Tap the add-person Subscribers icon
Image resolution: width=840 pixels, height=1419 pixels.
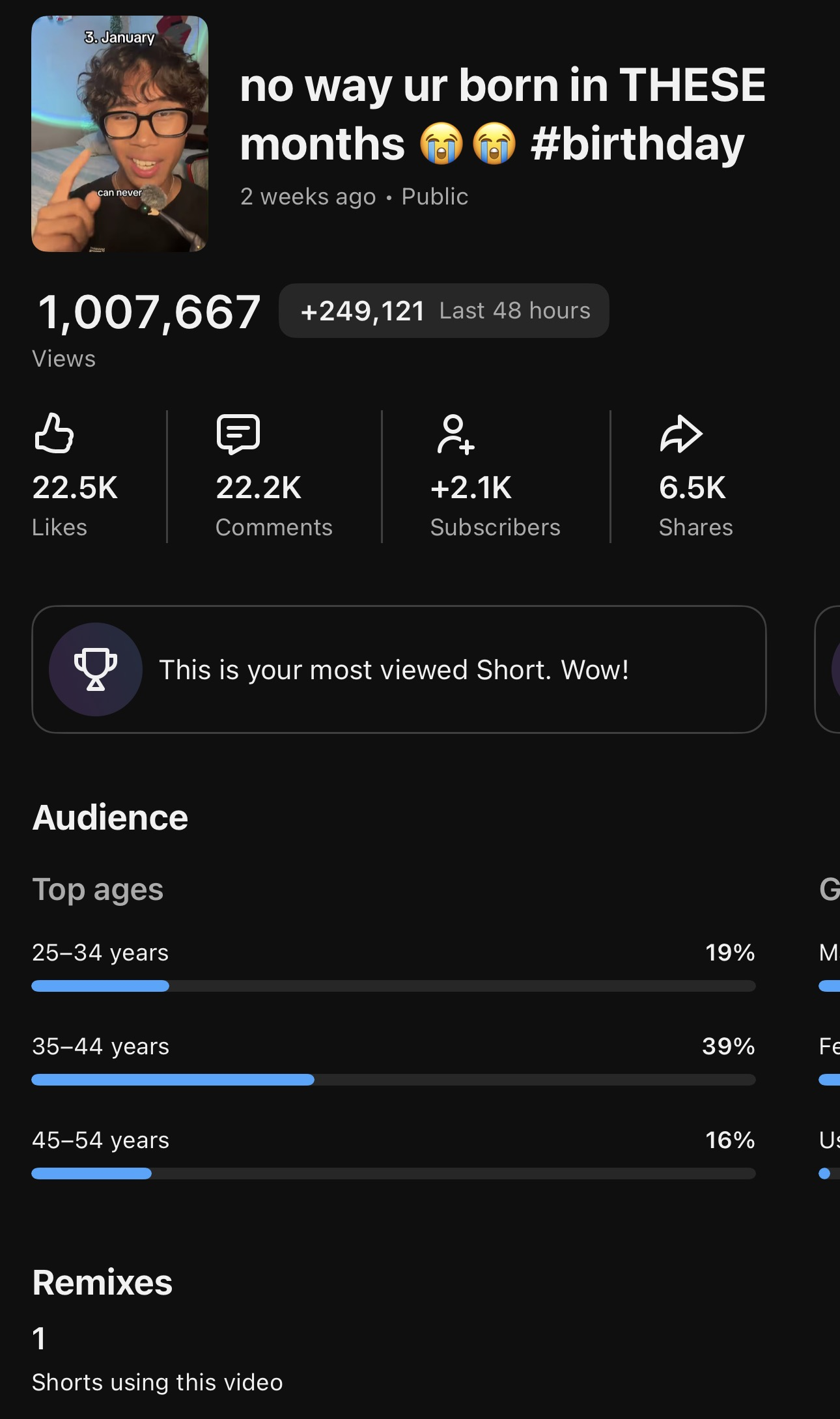click(x=456, y=434)
